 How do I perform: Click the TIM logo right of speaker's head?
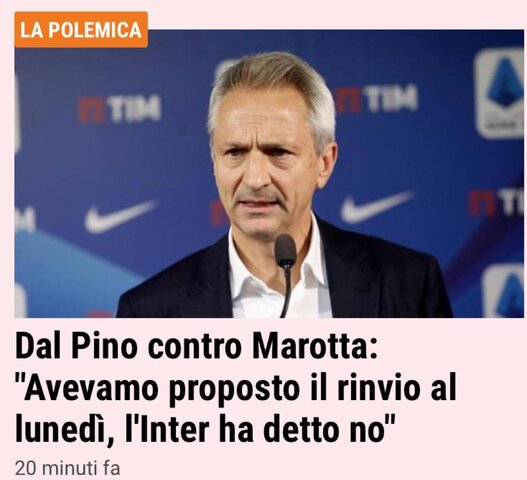[376, 98]
